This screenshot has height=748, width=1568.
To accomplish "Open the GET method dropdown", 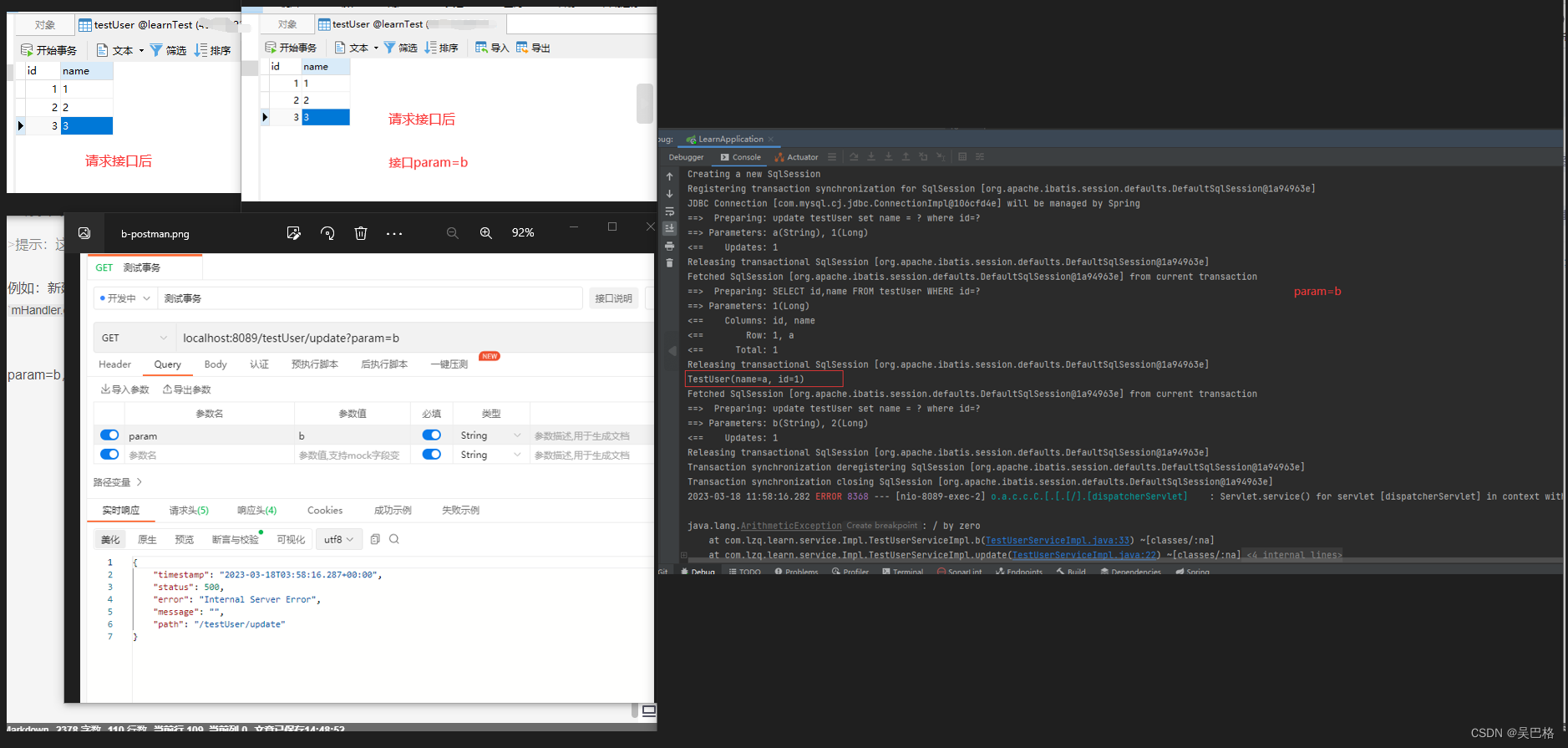I will 134,338.
